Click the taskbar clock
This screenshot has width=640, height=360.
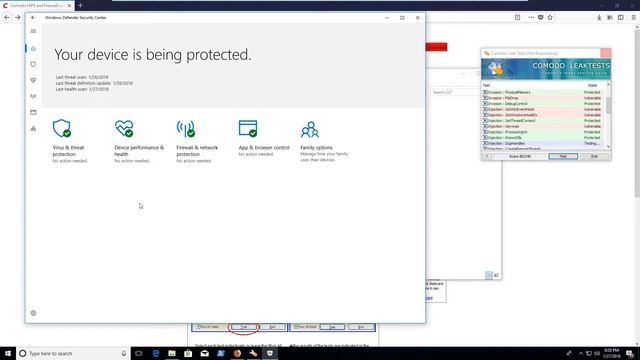[x=611, y=353]
